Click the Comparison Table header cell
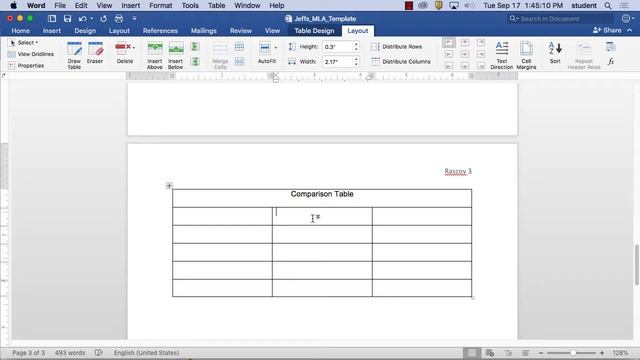 coord(322,198)
